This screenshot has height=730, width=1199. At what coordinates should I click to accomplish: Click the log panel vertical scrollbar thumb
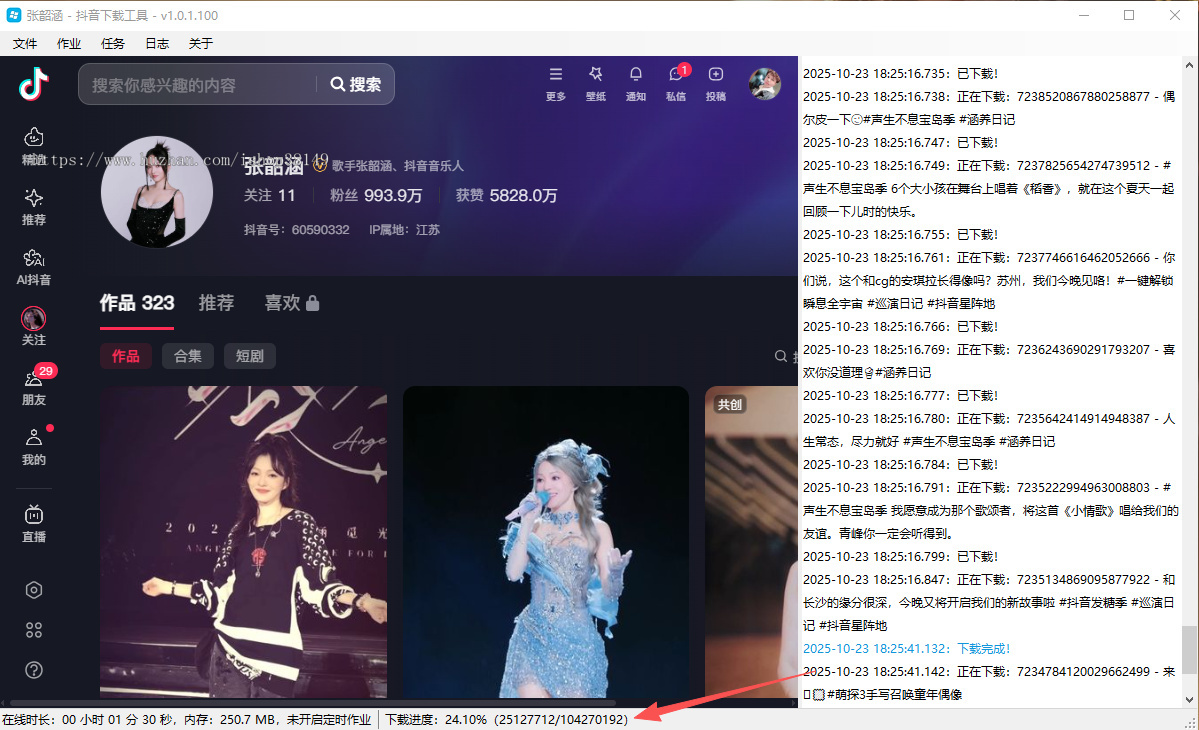1189,650
